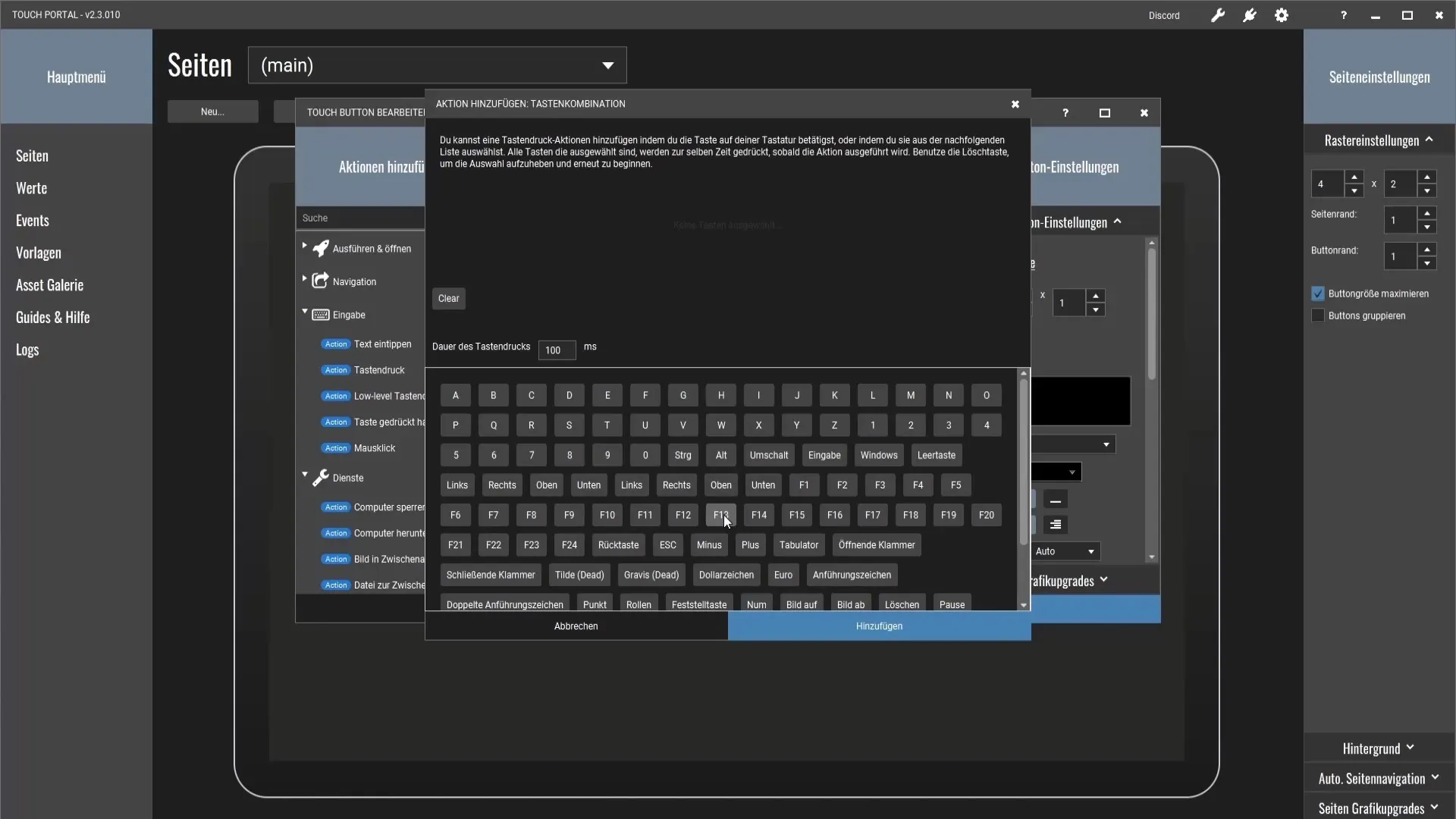This screenshot has height=819, width=1456.
Task: Click the Ausführen & öffnen icon
Action: point(321,247)
